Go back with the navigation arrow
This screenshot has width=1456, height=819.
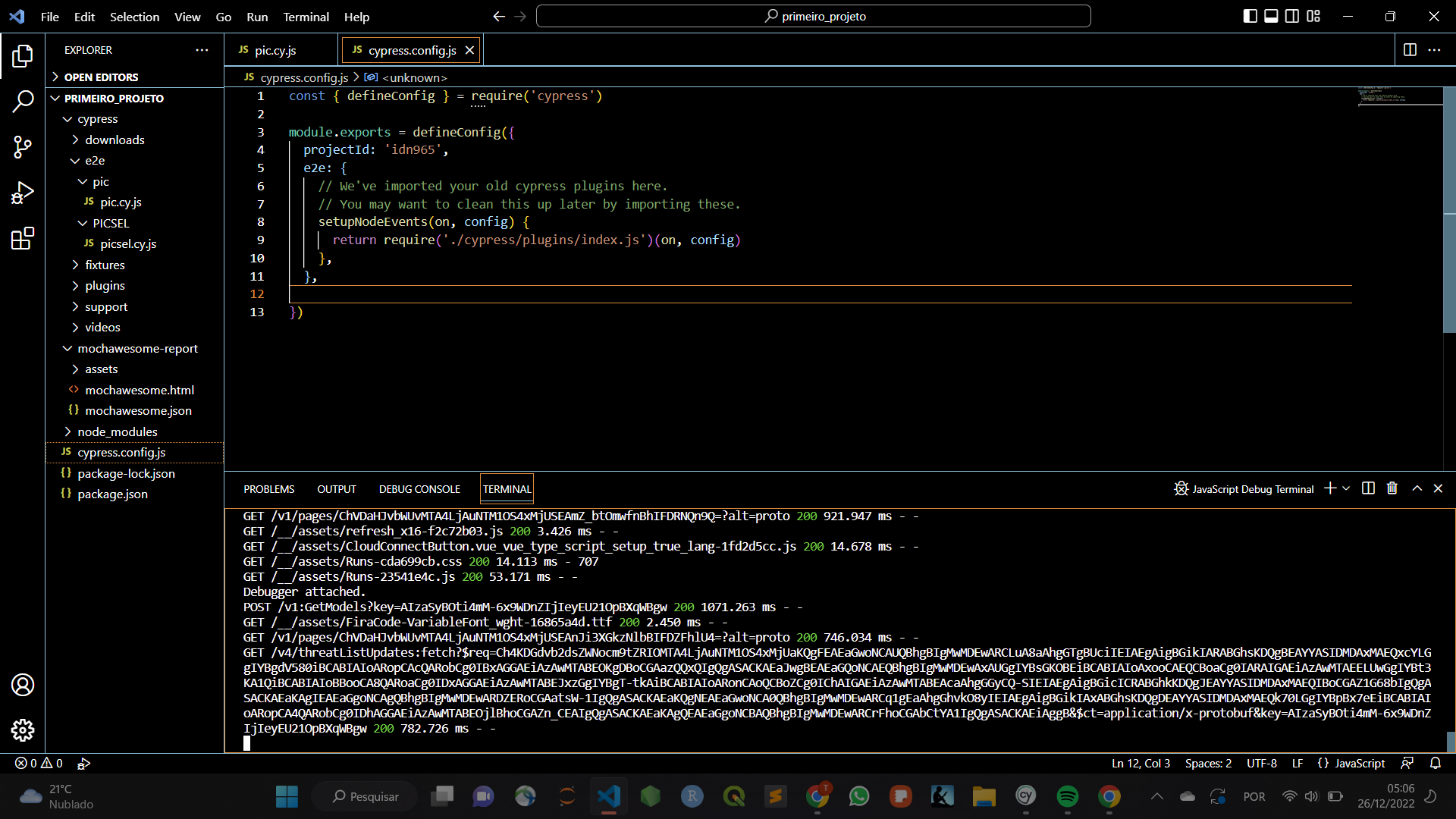[498, 16]
